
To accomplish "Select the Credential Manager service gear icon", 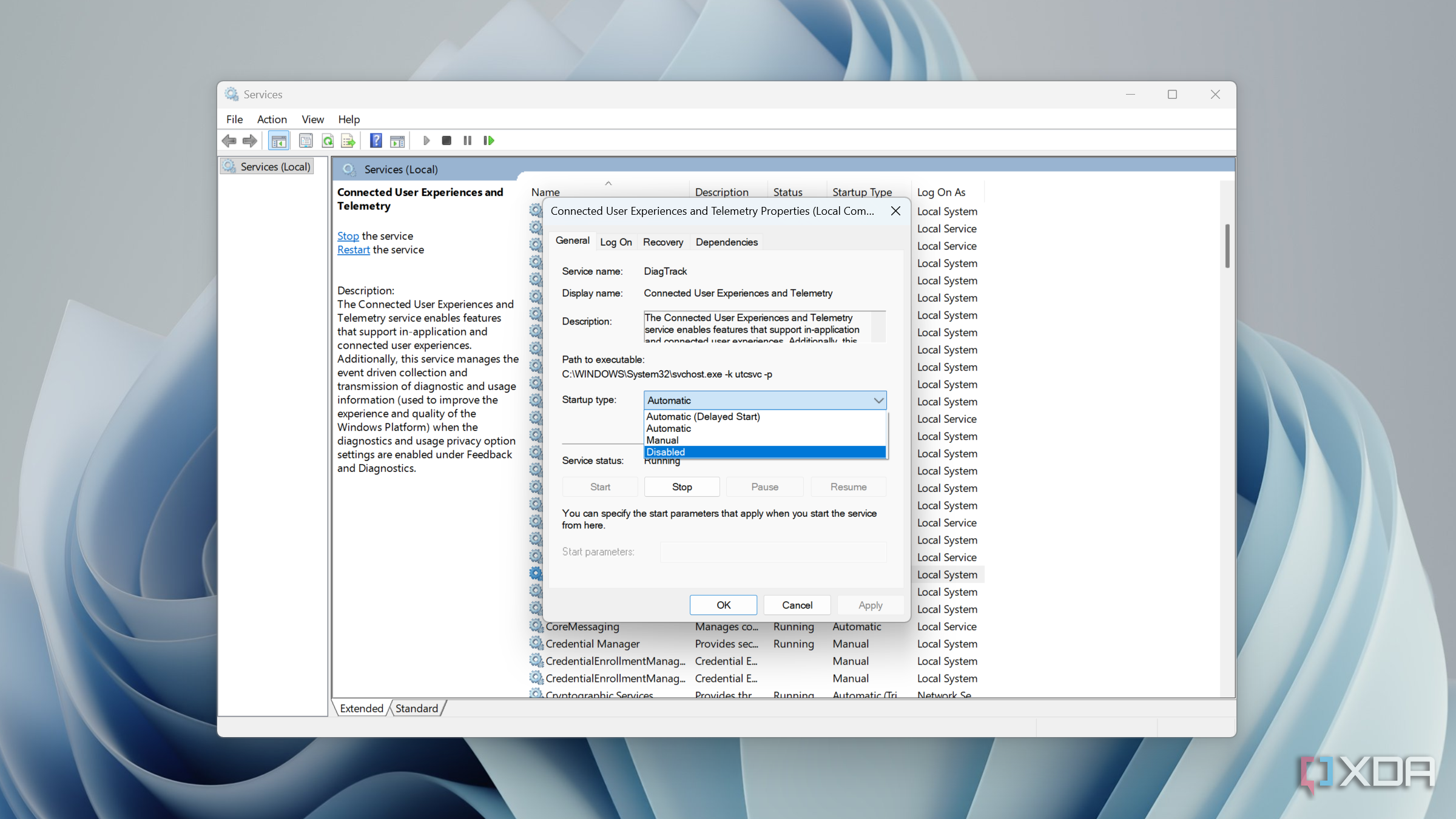I will pos(536,643).
